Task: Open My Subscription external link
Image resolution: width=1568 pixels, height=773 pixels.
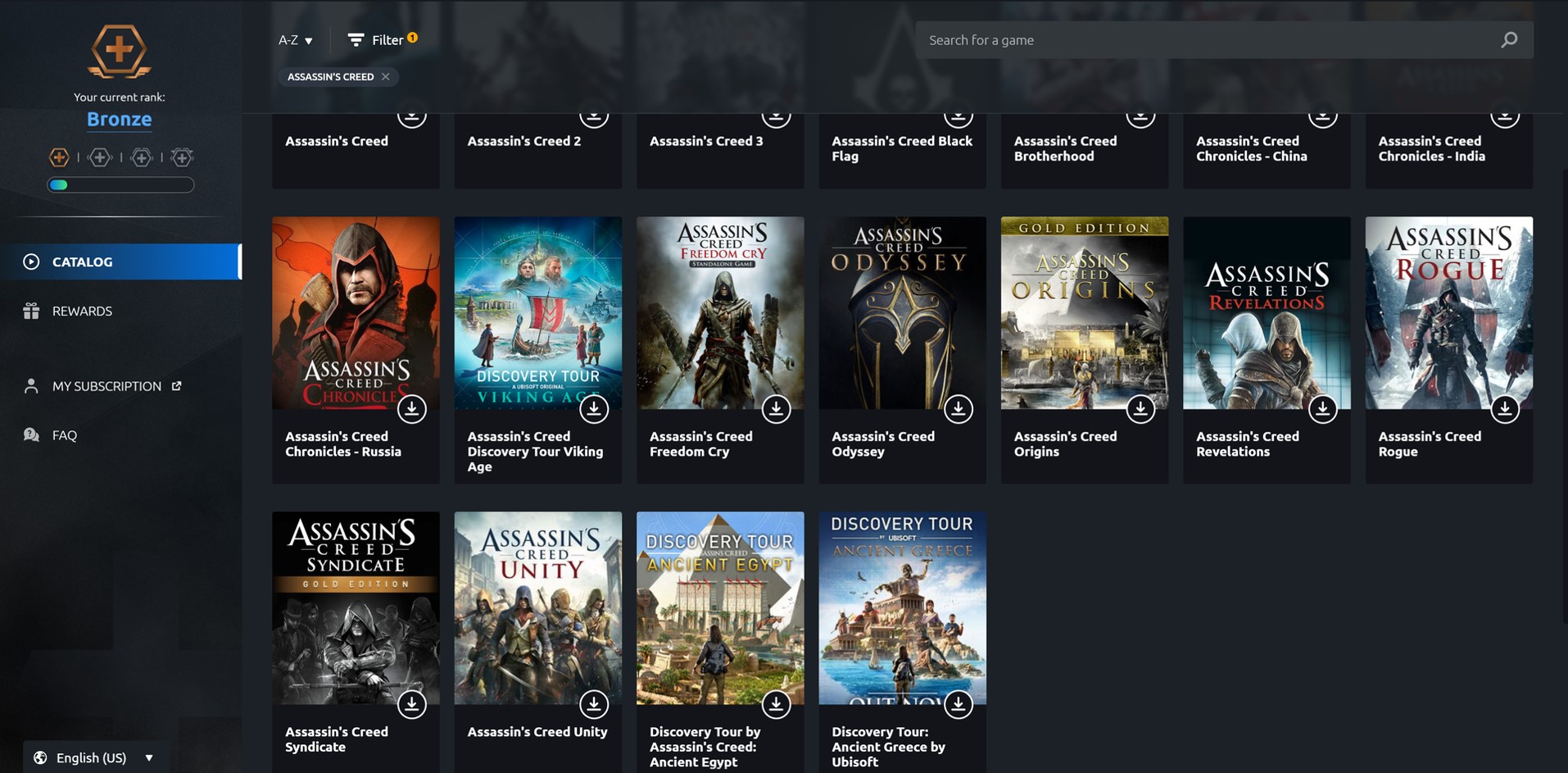Action: pos(106,386)
